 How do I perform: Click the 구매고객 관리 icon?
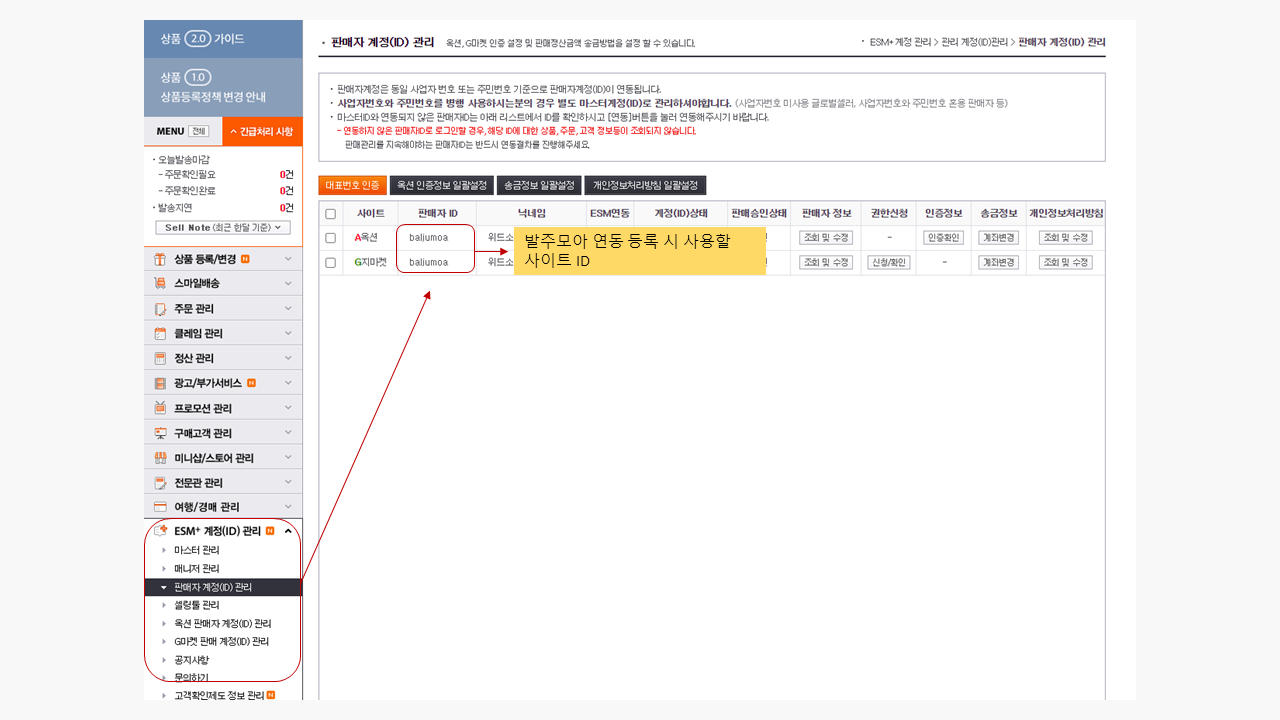(160, 433)
